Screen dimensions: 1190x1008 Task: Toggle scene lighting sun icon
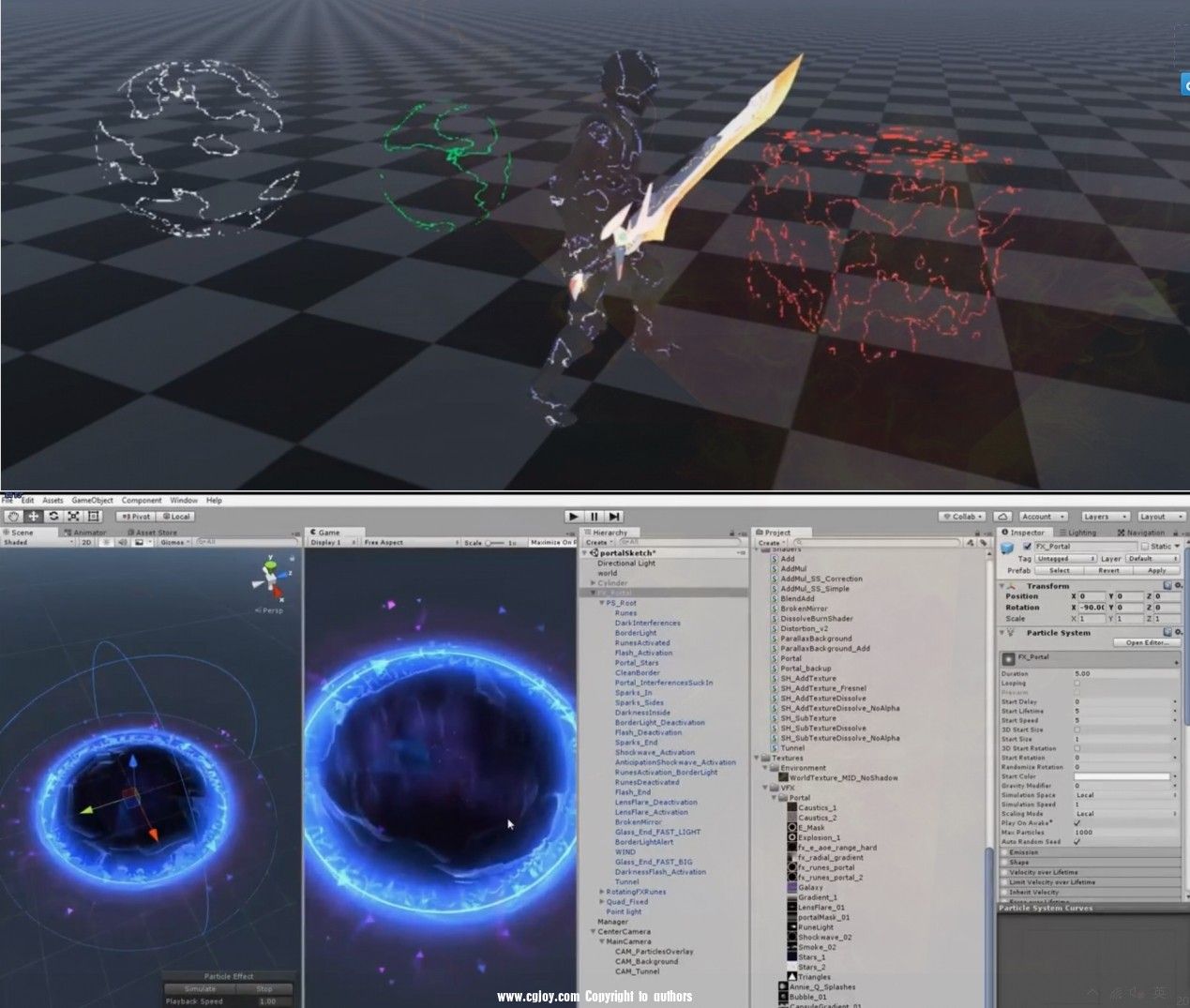pyautogui.click(x=105, y=542)
